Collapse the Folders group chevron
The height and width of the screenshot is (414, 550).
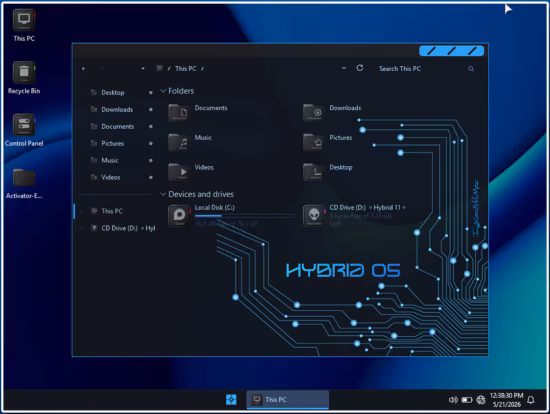(163, 91)
